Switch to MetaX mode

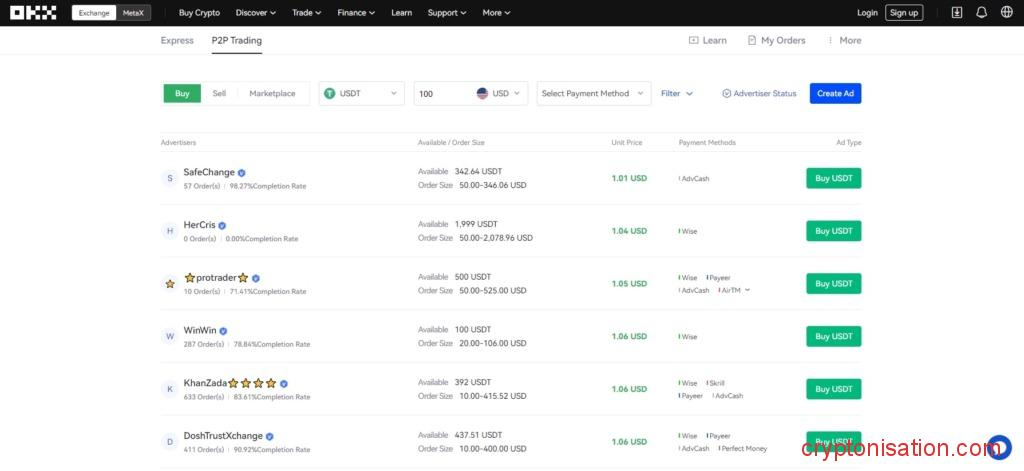click(132, 13)
